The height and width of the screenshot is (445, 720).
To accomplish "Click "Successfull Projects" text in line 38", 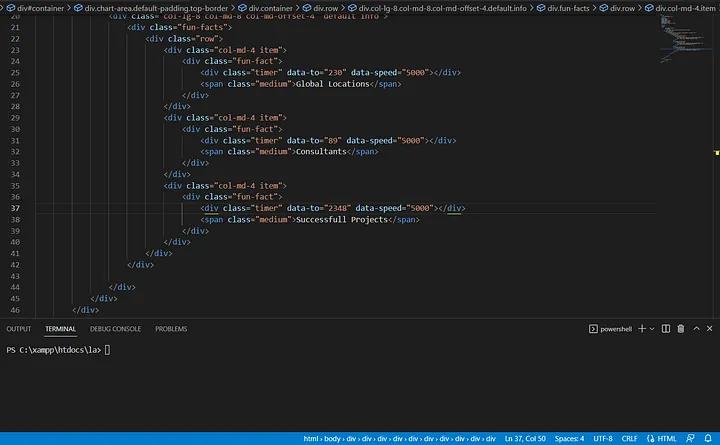I will point(342,220).
